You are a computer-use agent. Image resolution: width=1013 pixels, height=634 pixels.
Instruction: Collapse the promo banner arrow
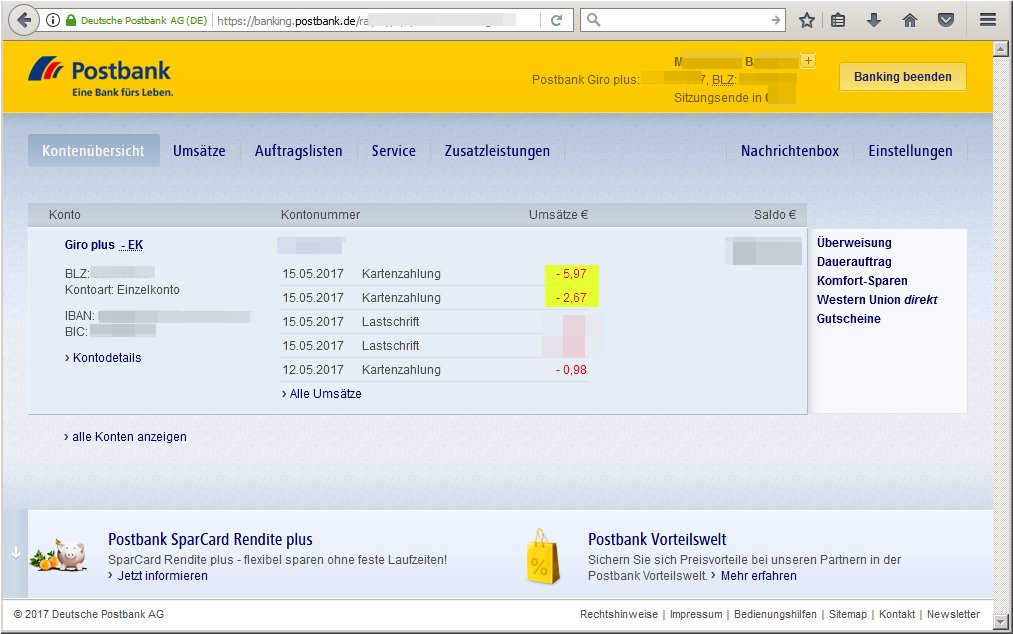(x=16, y=553)
